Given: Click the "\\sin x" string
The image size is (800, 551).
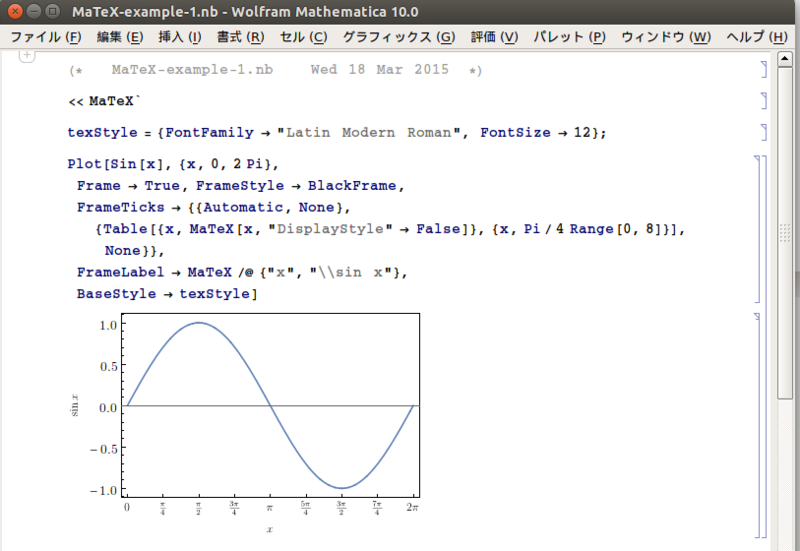Looking at the screenshot, I should 354,272.
